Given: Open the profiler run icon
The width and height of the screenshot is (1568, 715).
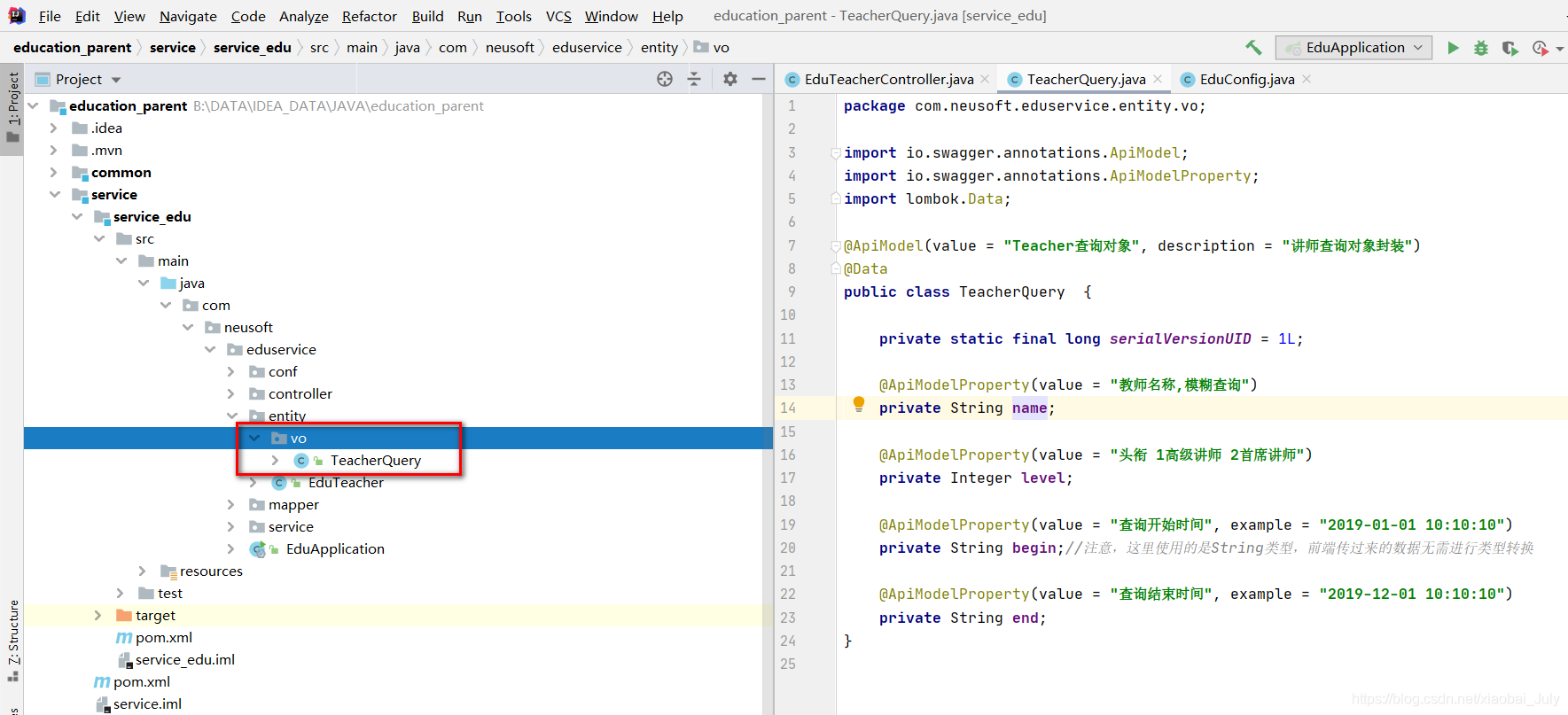Looking at the screenshot, I should coord(1540,48).
